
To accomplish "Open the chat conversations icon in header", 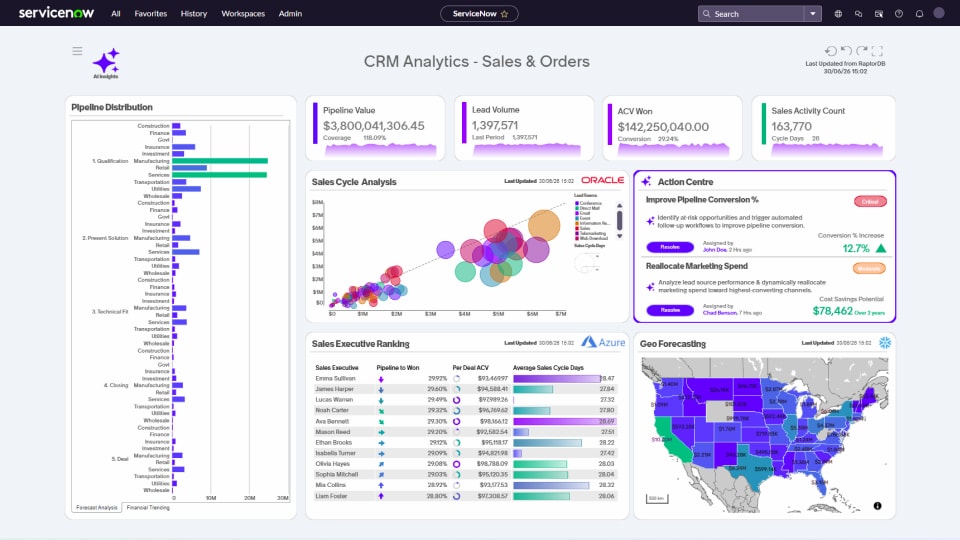I will pyautogui.click(x=858, y=13).
